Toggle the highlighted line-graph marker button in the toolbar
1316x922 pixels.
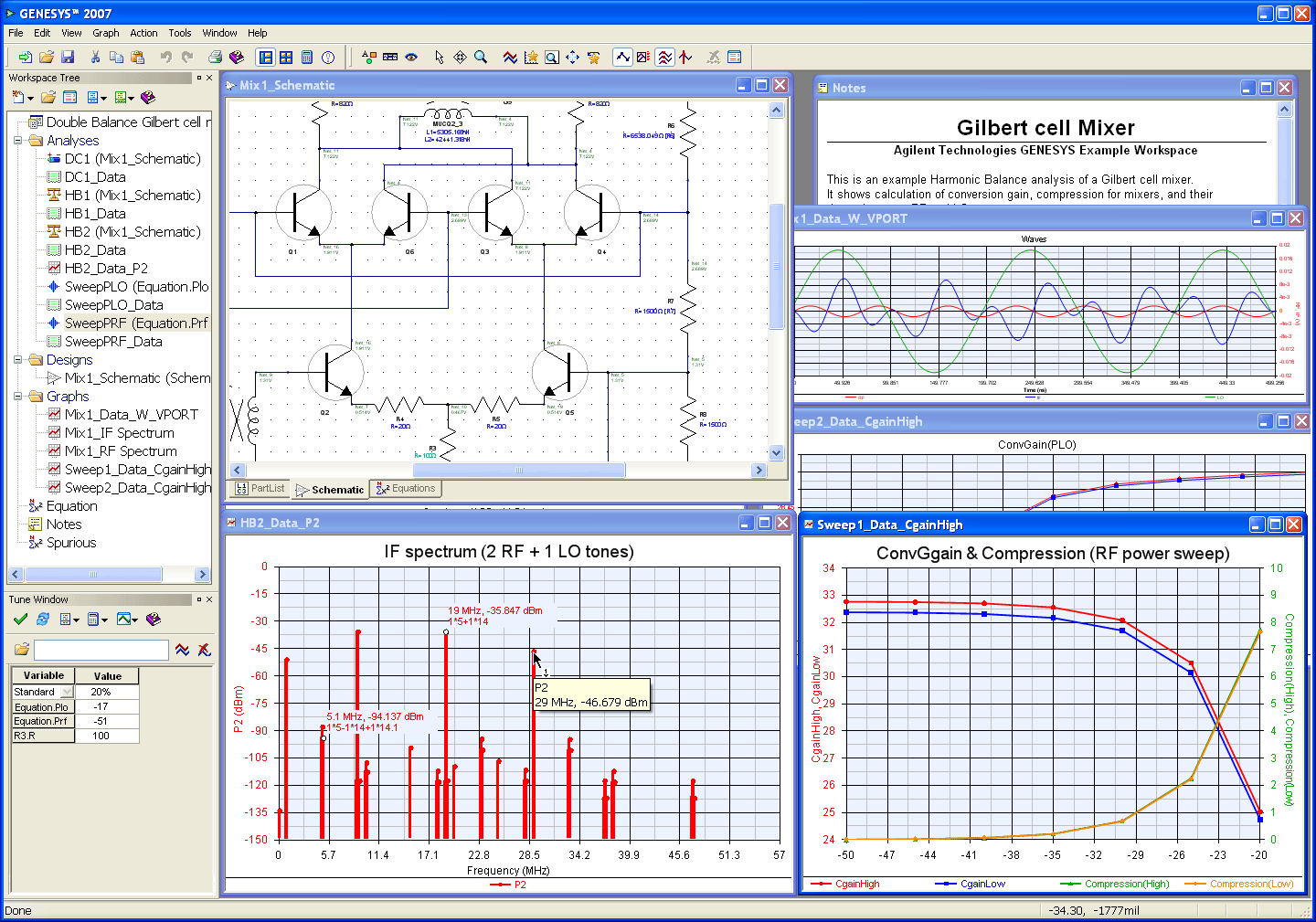[x=622, y=57]
